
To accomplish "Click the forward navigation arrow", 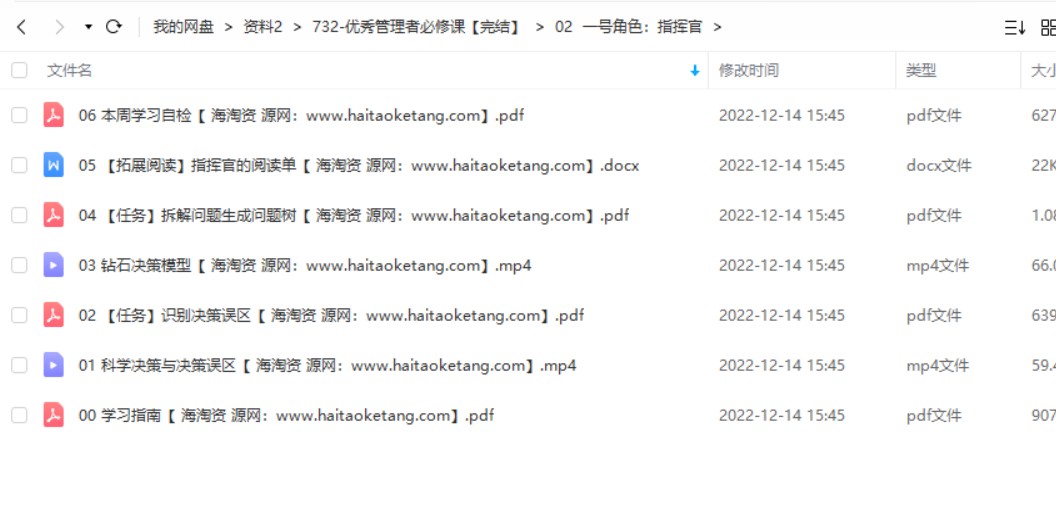I will pos(59,27).
